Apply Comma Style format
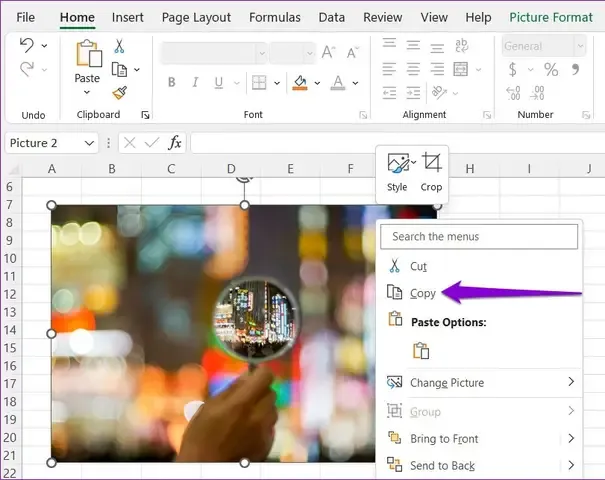The width and height of the screenshot is (605, 480). (x=575, y=69)
